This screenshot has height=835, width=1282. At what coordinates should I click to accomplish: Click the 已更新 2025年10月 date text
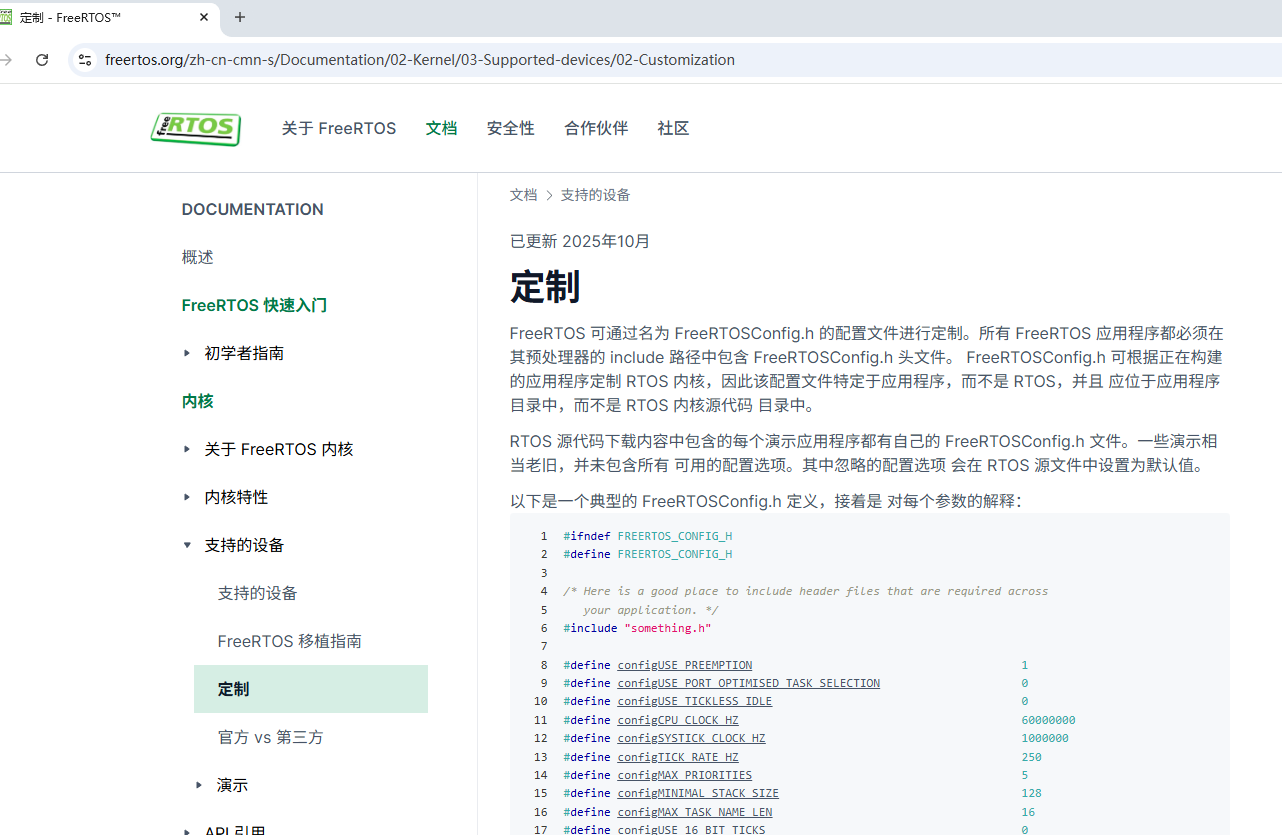[x=580, y=241]
